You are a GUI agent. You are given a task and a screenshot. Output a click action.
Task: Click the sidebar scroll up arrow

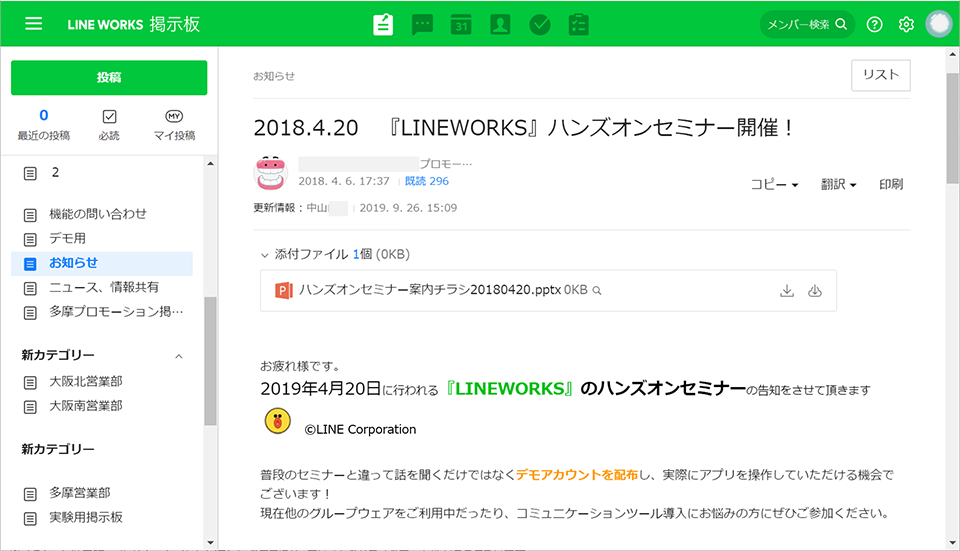coord(211,163)
